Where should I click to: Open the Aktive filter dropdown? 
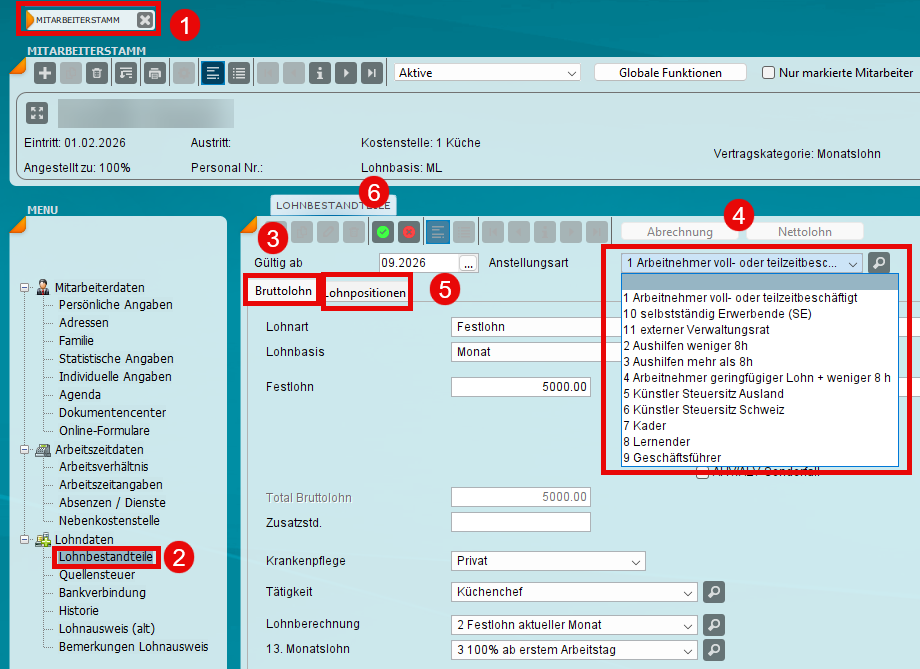coord(487,73)
